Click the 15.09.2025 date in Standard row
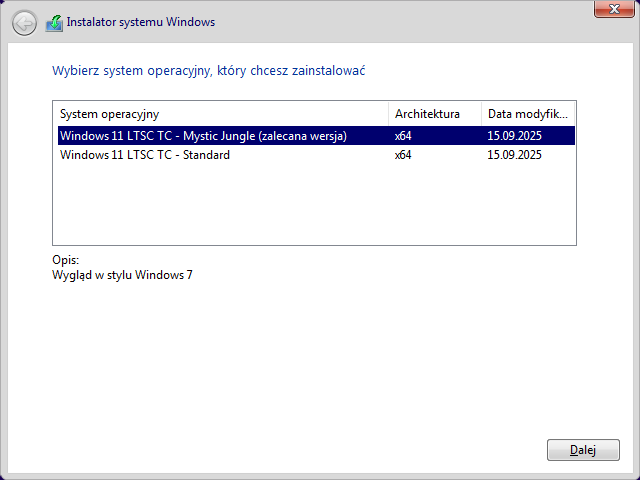The height and width of the screenshot is (480, 640). point(514,155)
